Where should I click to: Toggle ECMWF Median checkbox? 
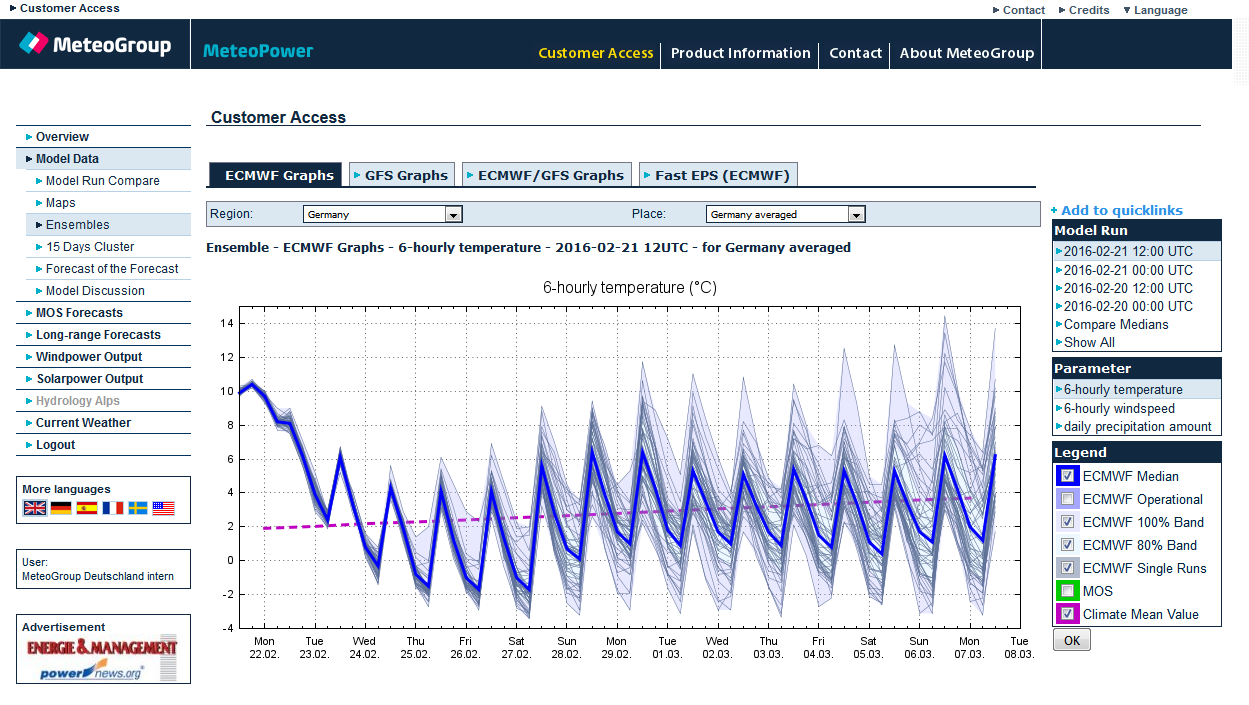click(x=1067, y=476)
